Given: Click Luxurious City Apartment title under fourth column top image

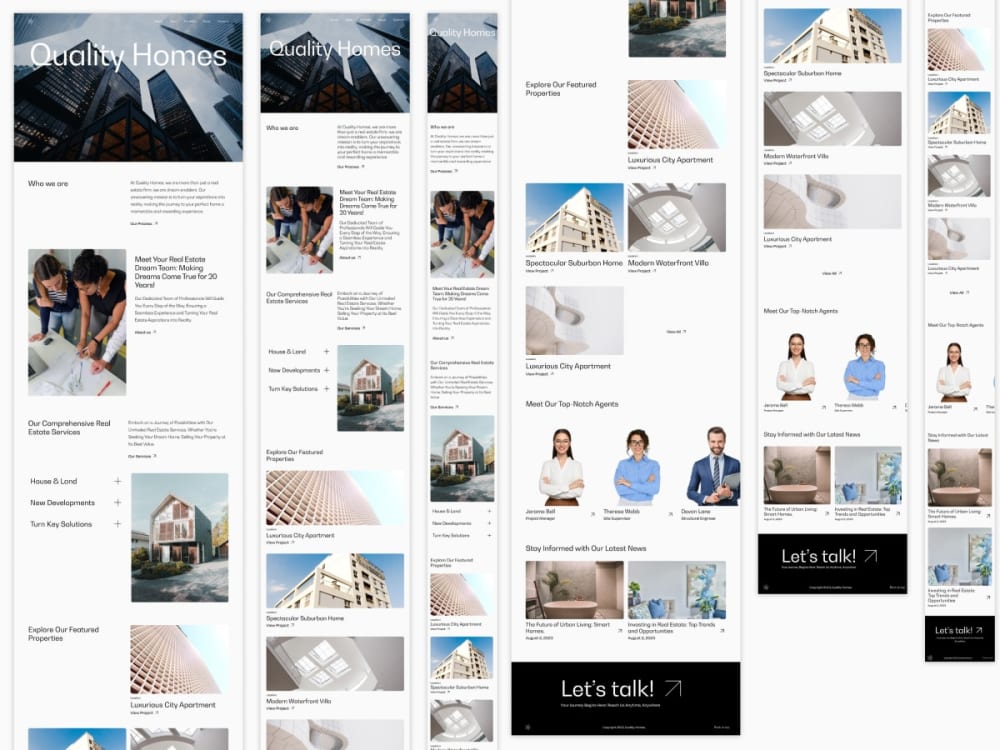Looking at the screenshot, I should tap(670, 160).
